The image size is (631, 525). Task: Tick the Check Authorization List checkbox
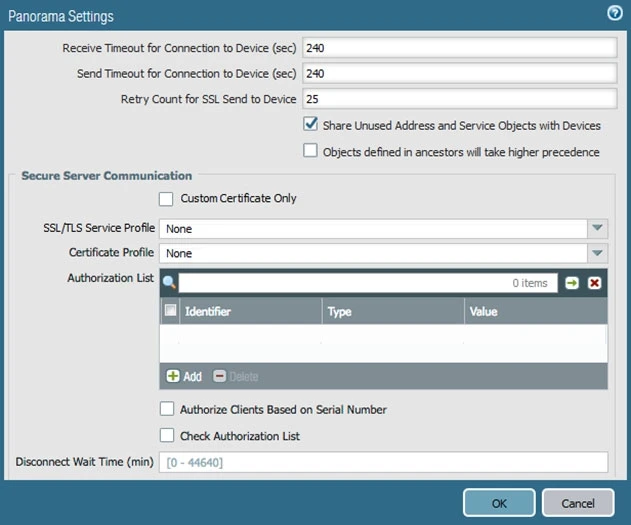[167, 436]
